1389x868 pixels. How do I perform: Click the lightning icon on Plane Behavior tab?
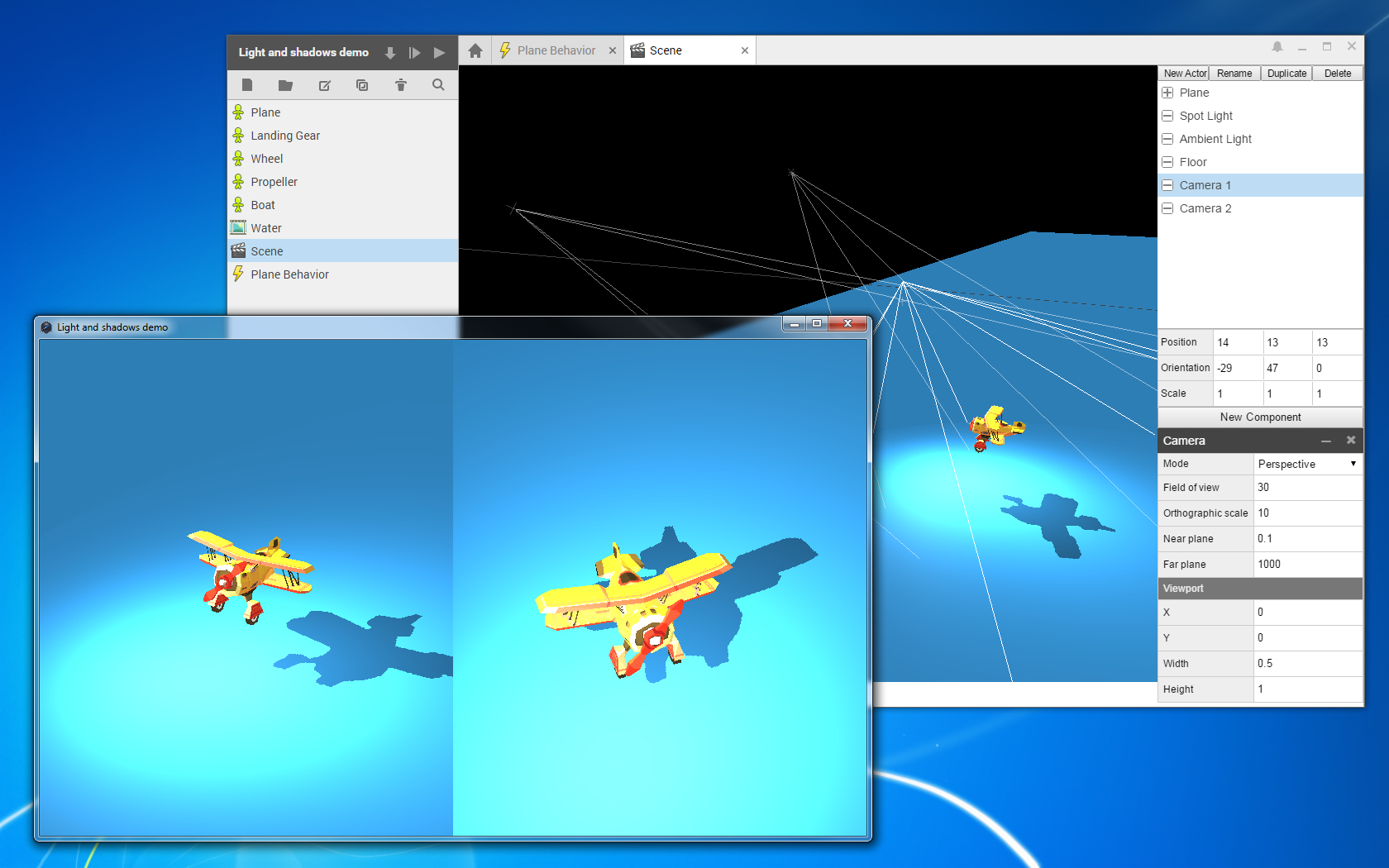[x=505, y=50]
